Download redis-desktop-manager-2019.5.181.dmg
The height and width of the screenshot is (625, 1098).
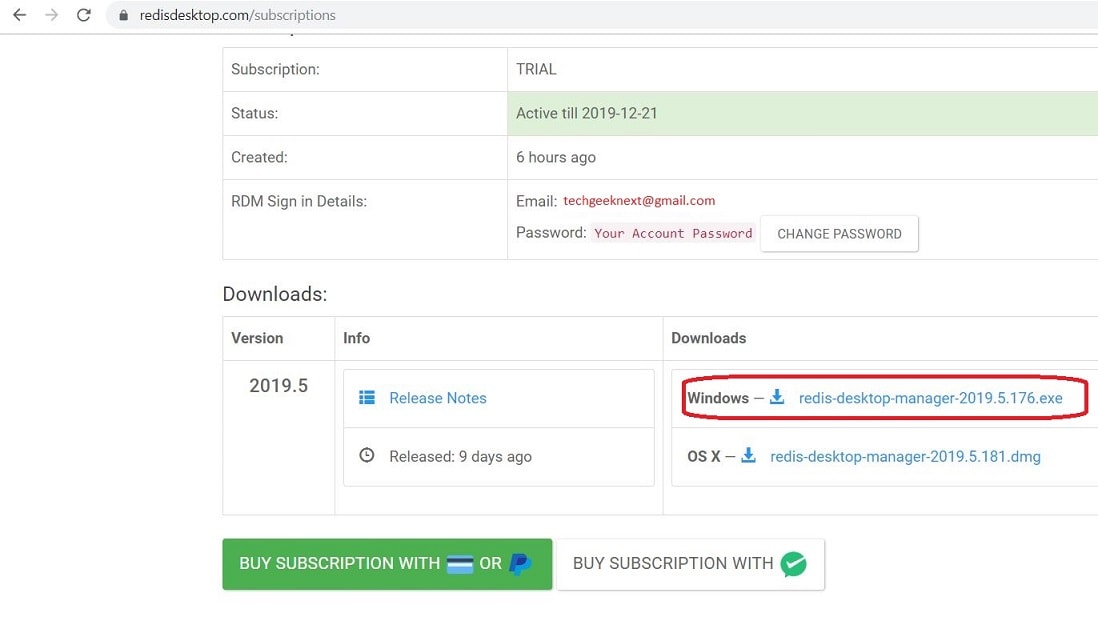coord(905,456)
